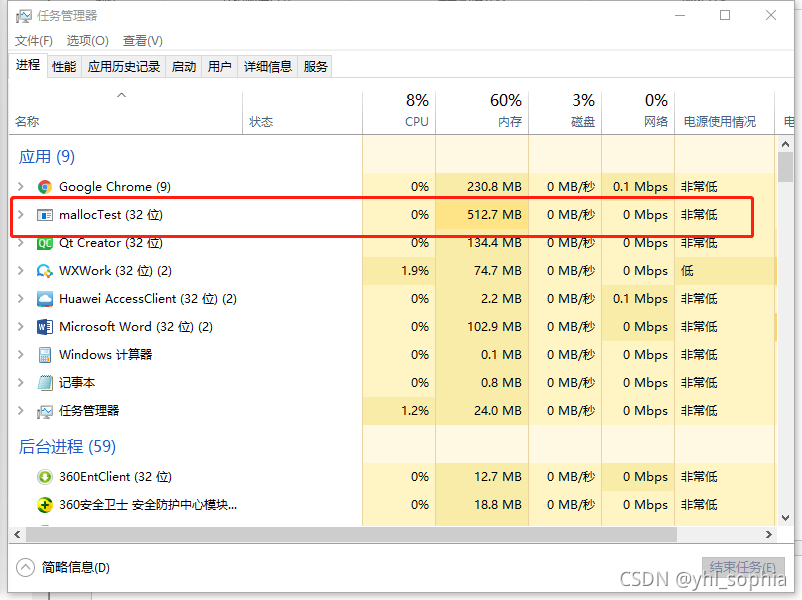Image resolution: width=802 pixels, height=600 pixels.
Task: Click the WXWork process icon
Action: point(44,271)
